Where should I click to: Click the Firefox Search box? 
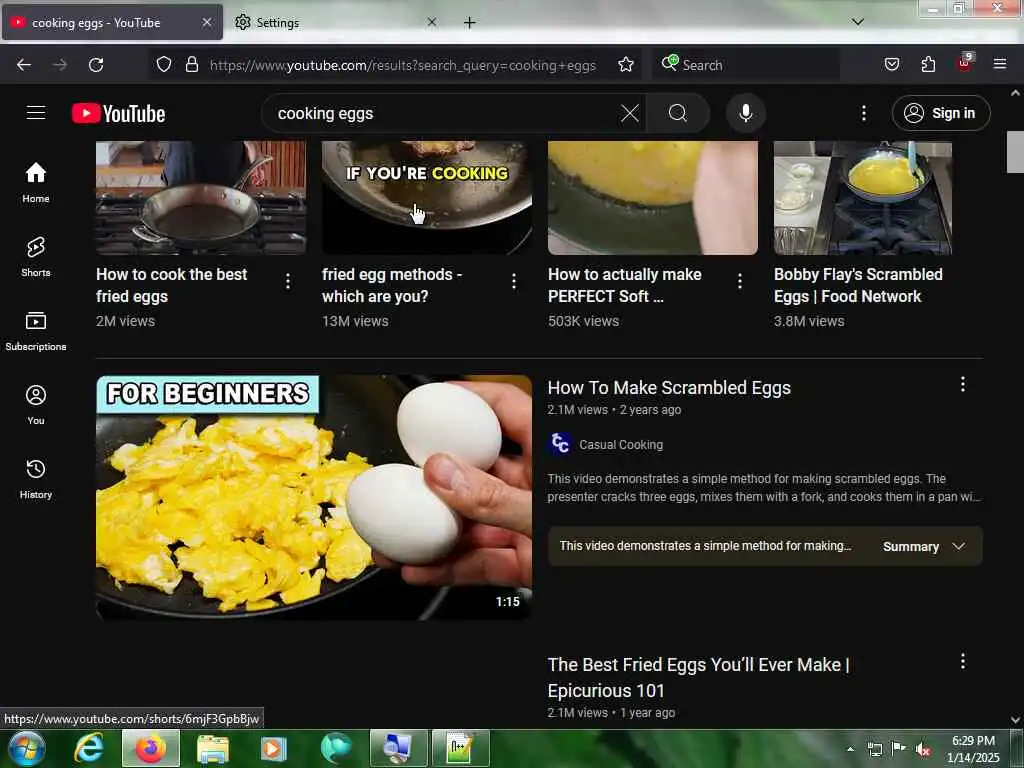pos(745,65)
